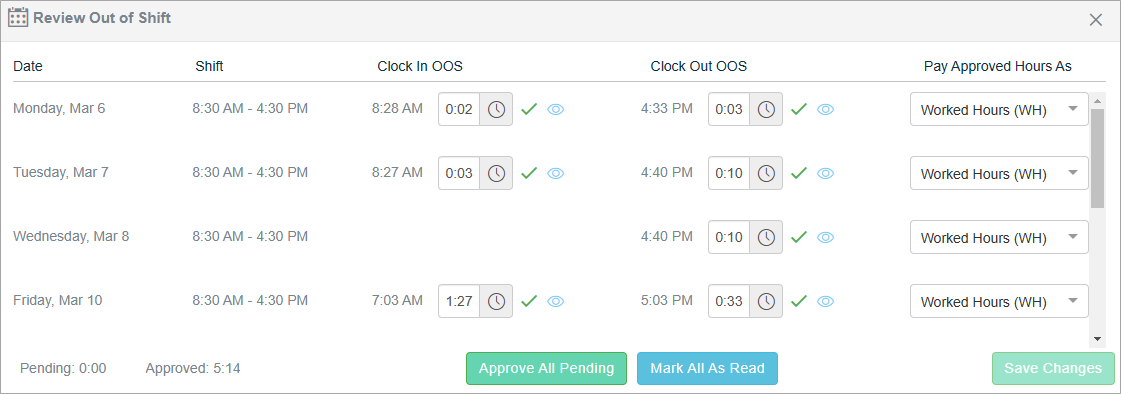Click green checkmark for Monday Clock In
The width and height of the screenshot is (1121, 394).
pos(529,109)
